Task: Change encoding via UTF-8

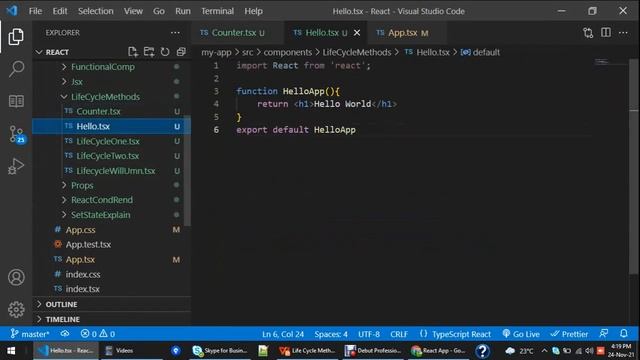Action: pos(369,334)
